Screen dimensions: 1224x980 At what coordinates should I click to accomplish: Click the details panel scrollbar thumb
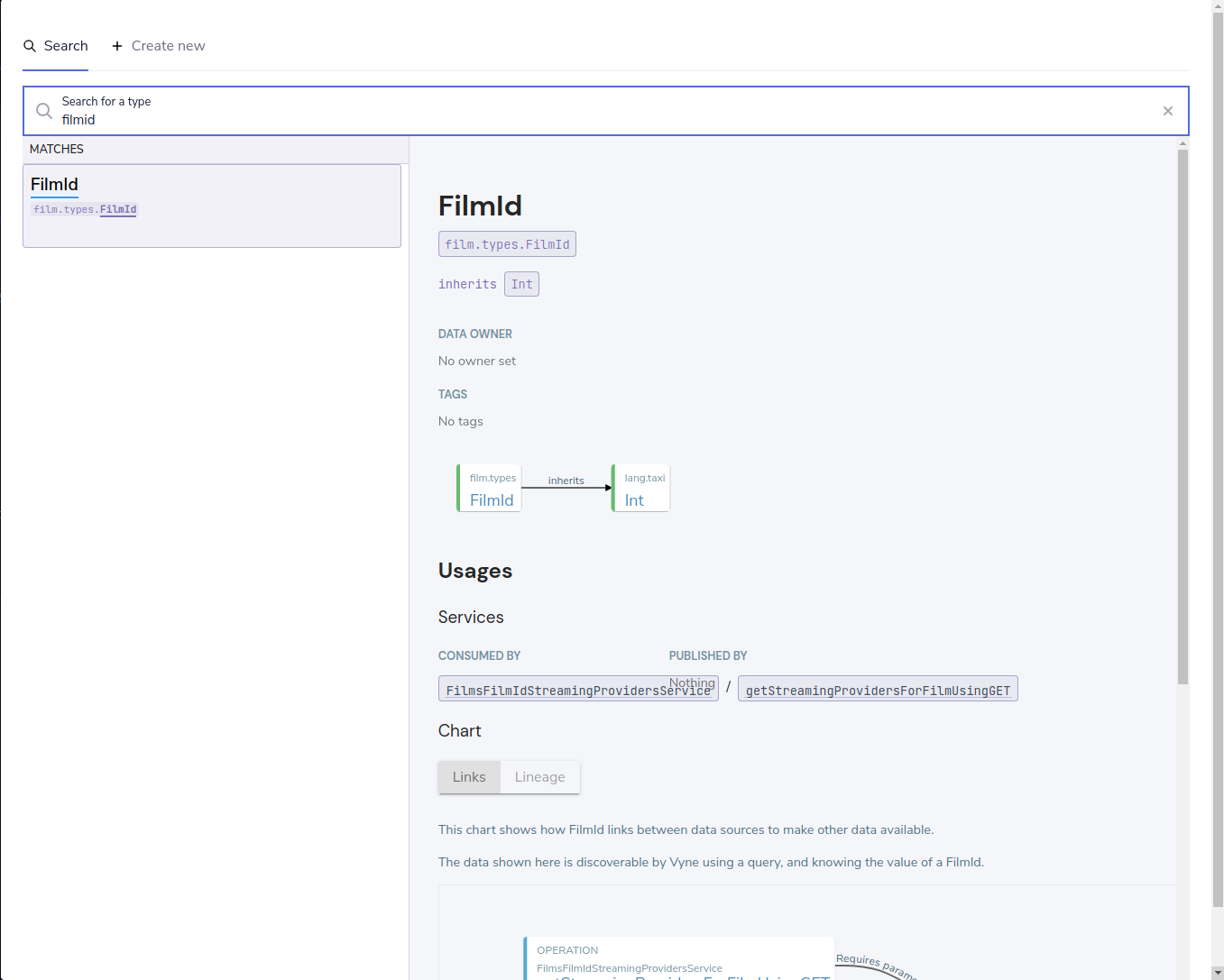click(x=1183, y=417)
